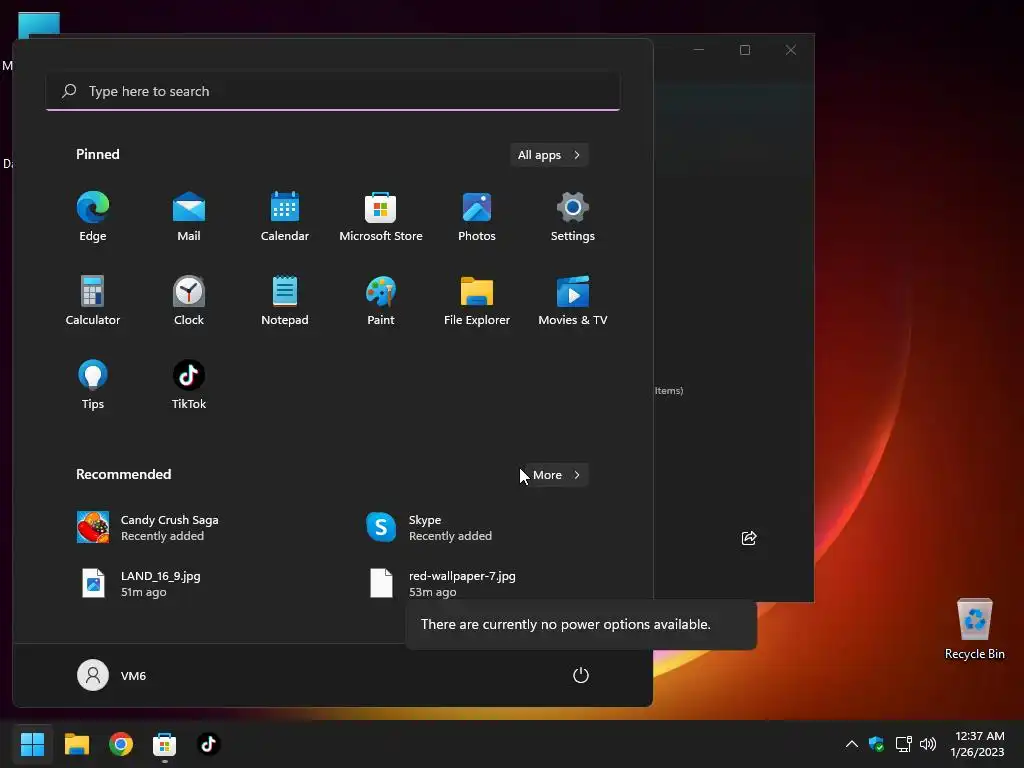
Task: Focus the Type here to search box
Action: (333, 91)
